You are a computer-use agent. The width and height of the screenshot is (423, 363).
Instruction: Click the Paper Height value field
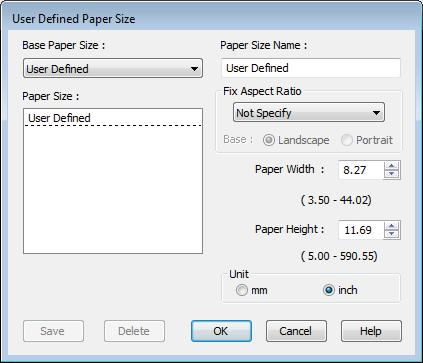click(361, 230)
